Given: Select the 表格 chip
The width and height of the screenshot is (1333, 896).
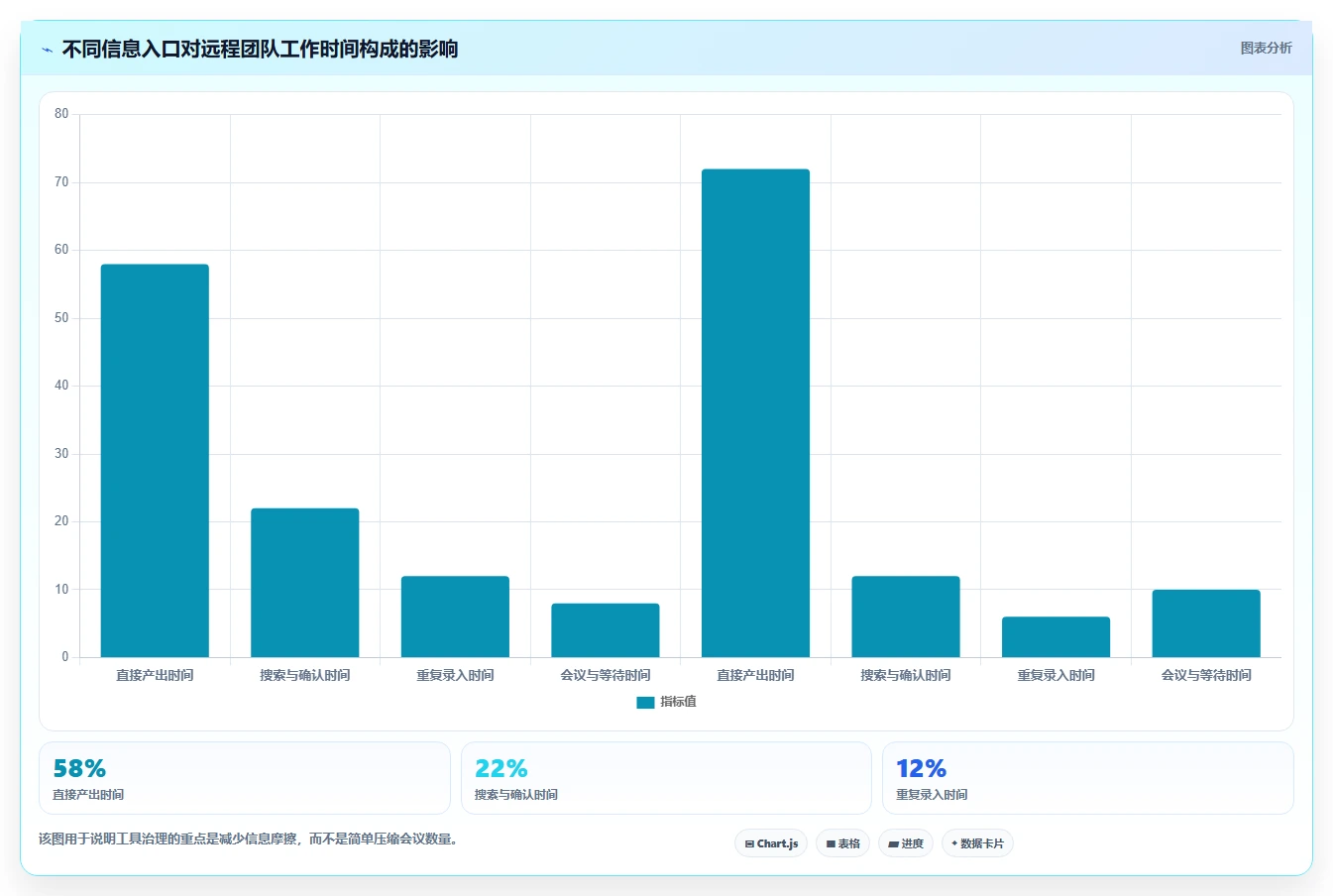Looking at the screenshot, I should [842, 843].
